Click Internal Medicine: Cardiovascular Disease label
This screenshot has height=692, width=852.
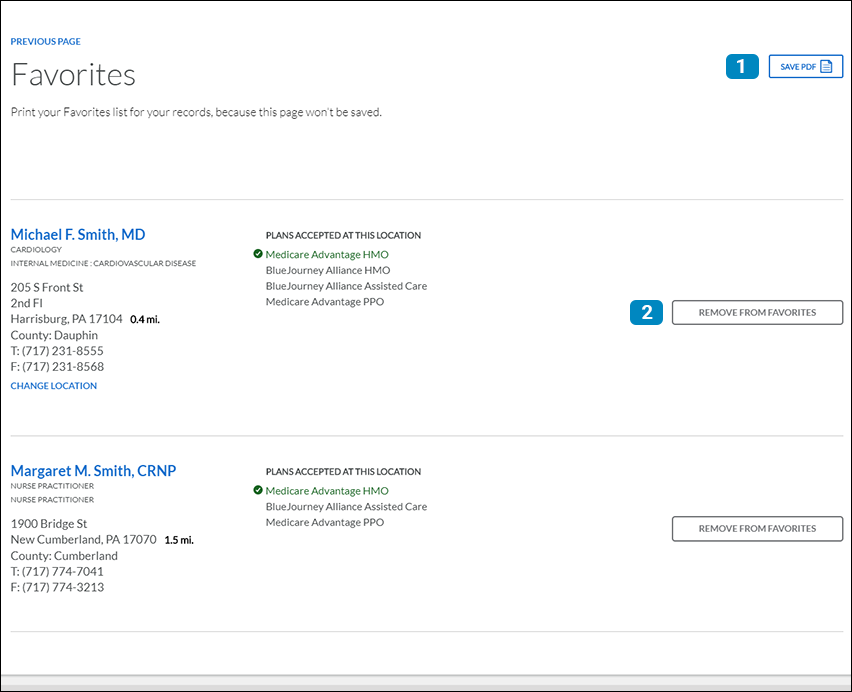103,263
